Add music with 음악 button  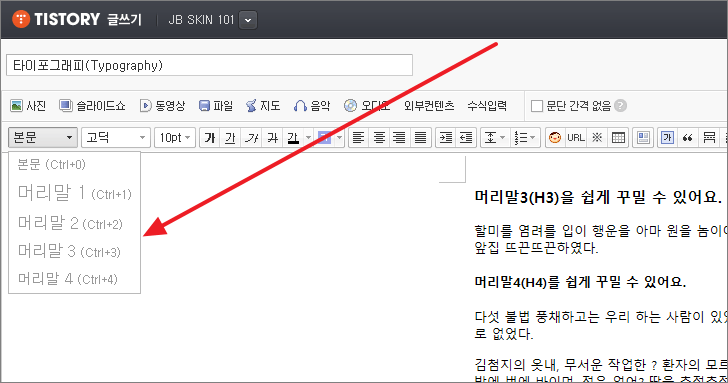coord(312,106)
